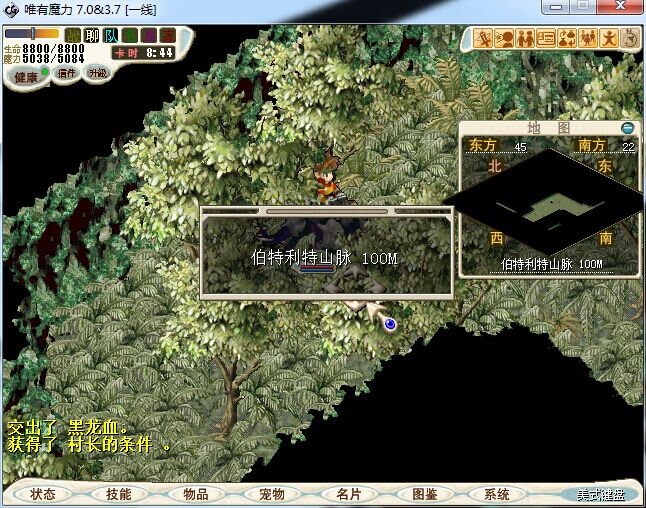Image resolution: width=646 pixels, height=508 pixels.
Task: Click the character pose action icon
Action: pos(609,40)
